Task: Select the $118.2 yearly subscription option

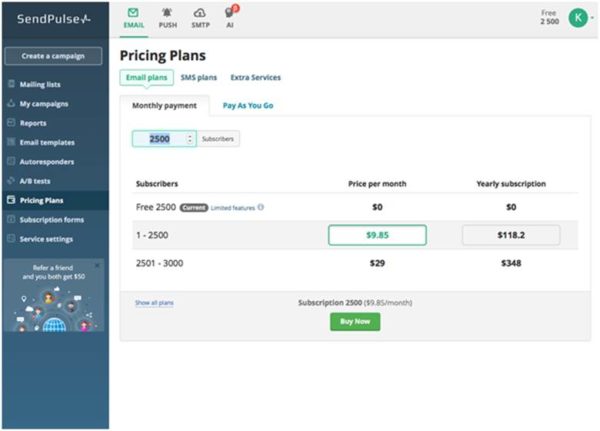Action: point(511,235)
